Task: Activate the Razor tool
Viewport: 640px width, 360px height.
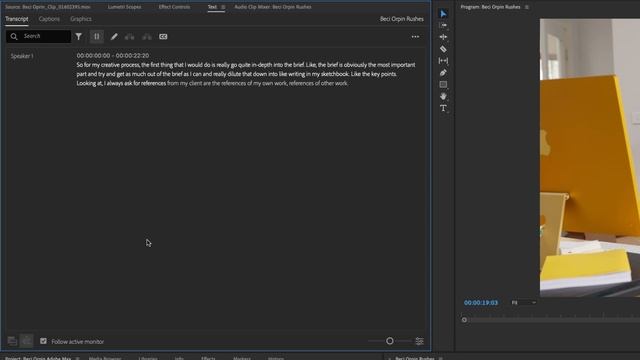Action: click(x=443, y=49)
